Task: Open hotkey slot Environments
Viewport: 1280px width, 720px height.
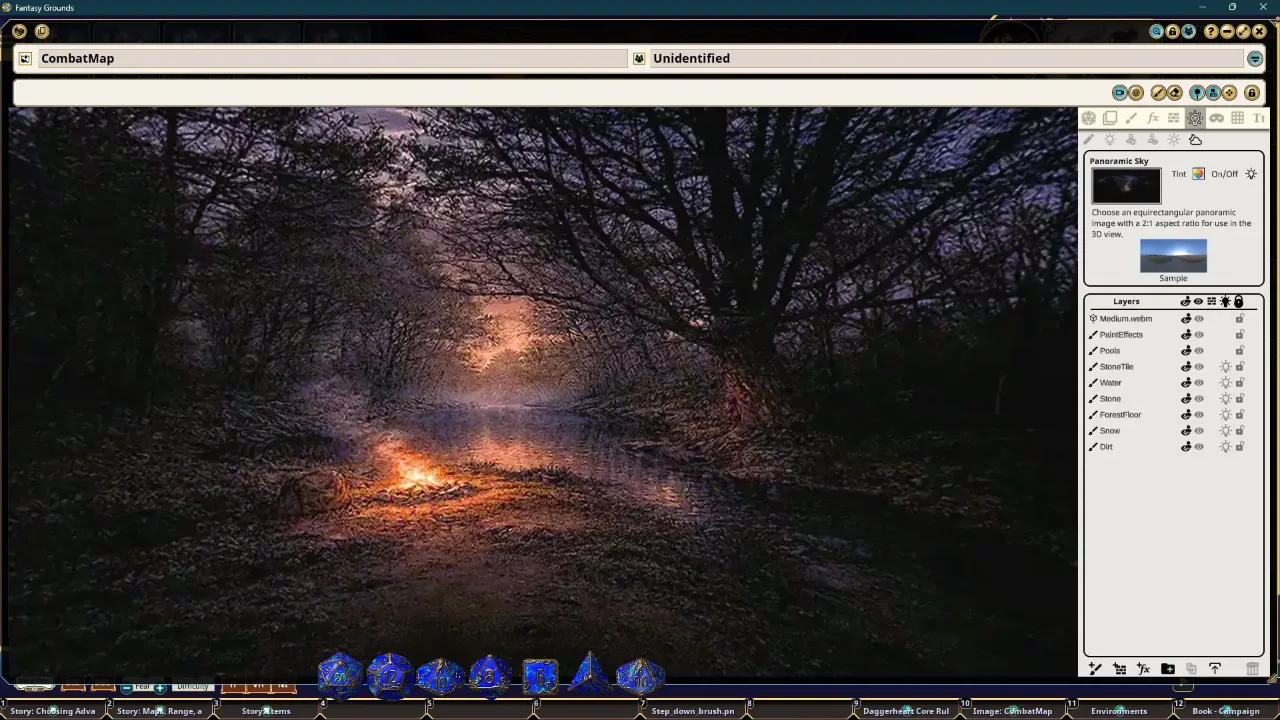Action: (x=1119, y=711)
